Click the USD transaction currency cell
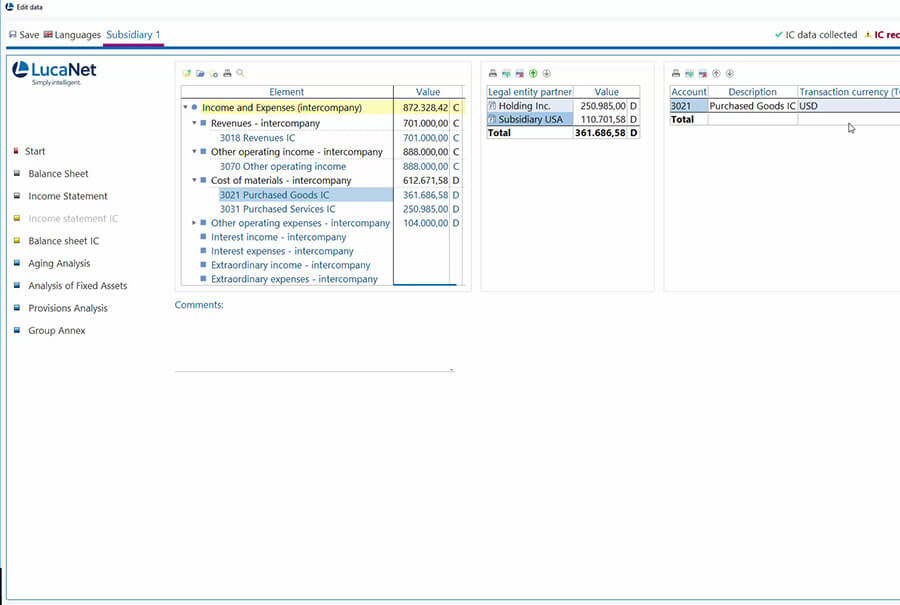900x605 pixels. [x=849, y=106]
